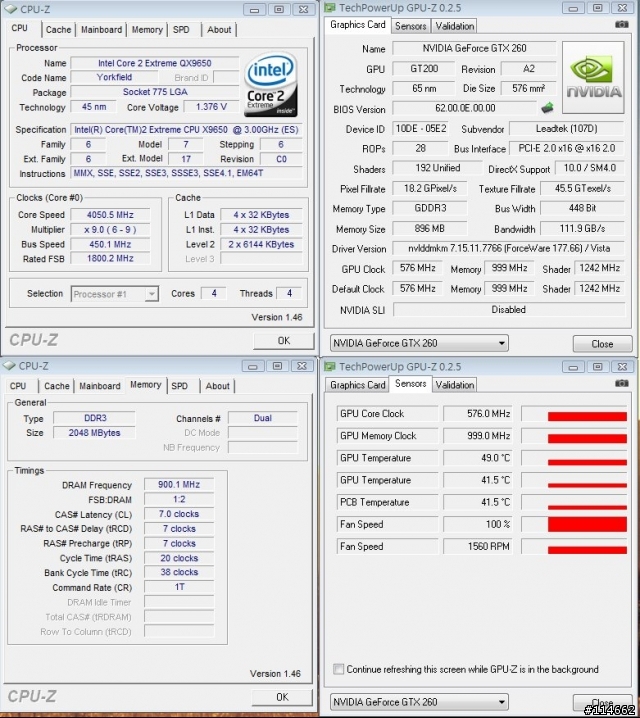Click the Core Speed value 4050.5 MHz
The height and width of the screenshot is (718, 640).
pos(110,215)
